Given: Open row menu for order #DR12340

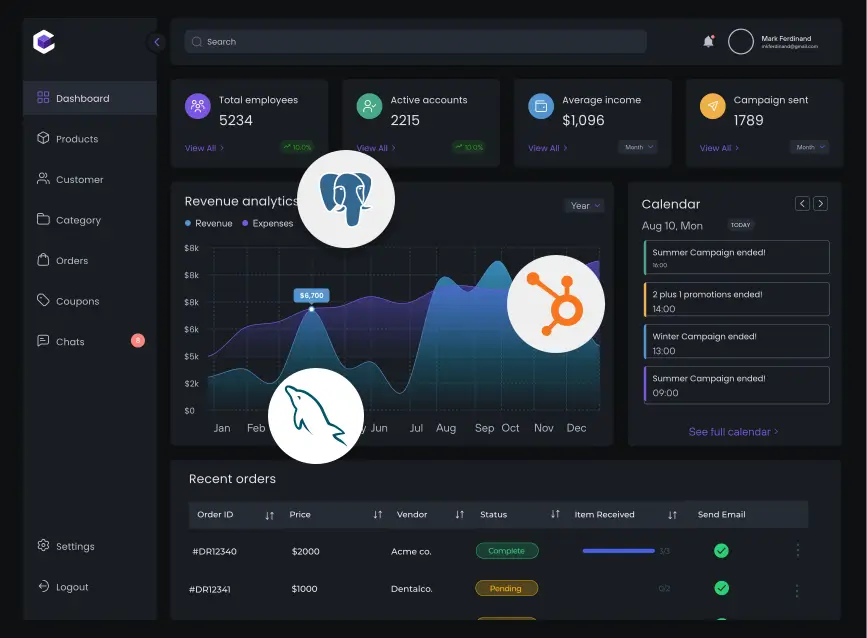Looking at the screenshot, I should pos(797,551).
